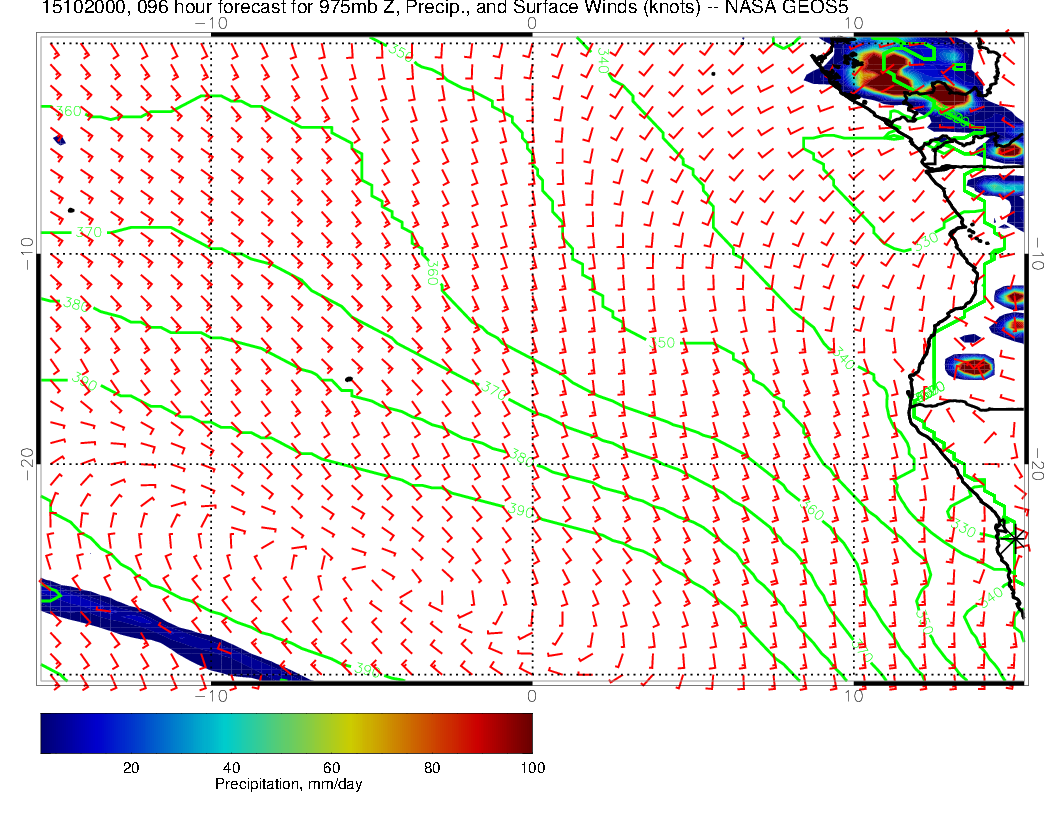Image resolution: width=1056 pixels, height=816 pixels.
Task: Click the "Precipitation, mm/day" colorbar label
Action: [x=288, y=785]
